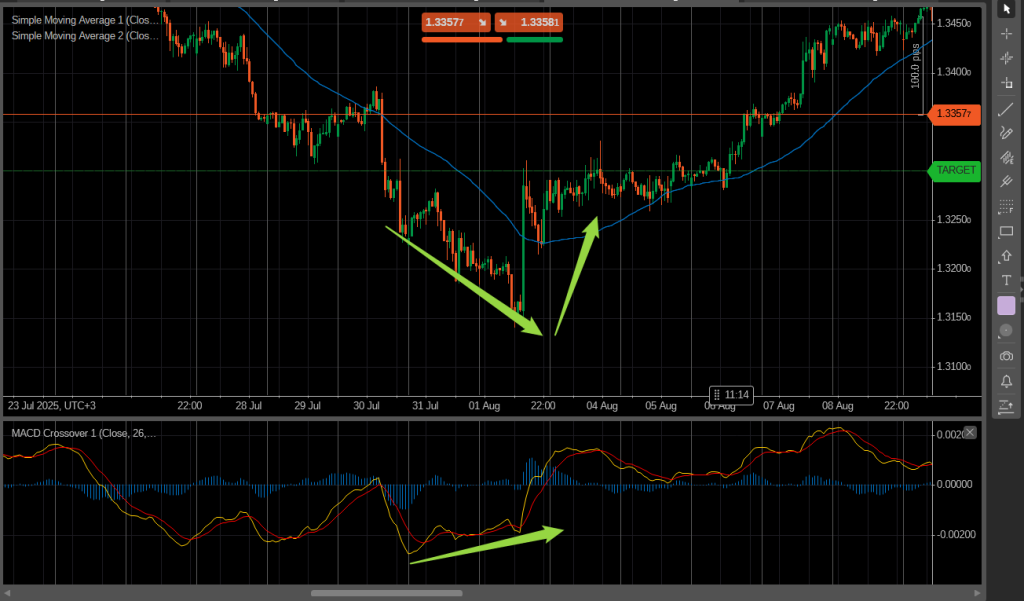1024x601 pixels.
Task: Select the trend line drawing tool
Action: click(x=1006, y=108)
